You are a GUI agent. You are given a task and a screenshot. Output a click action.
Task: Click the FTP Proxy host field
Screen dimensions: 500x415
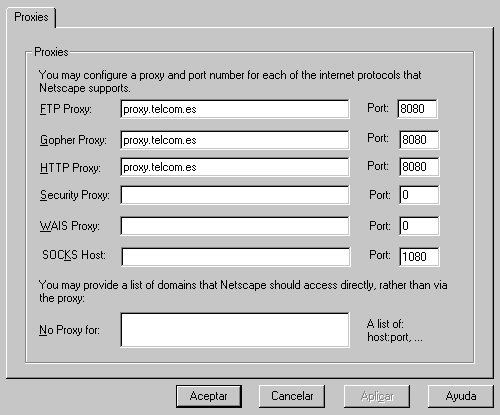coord(235,109)
